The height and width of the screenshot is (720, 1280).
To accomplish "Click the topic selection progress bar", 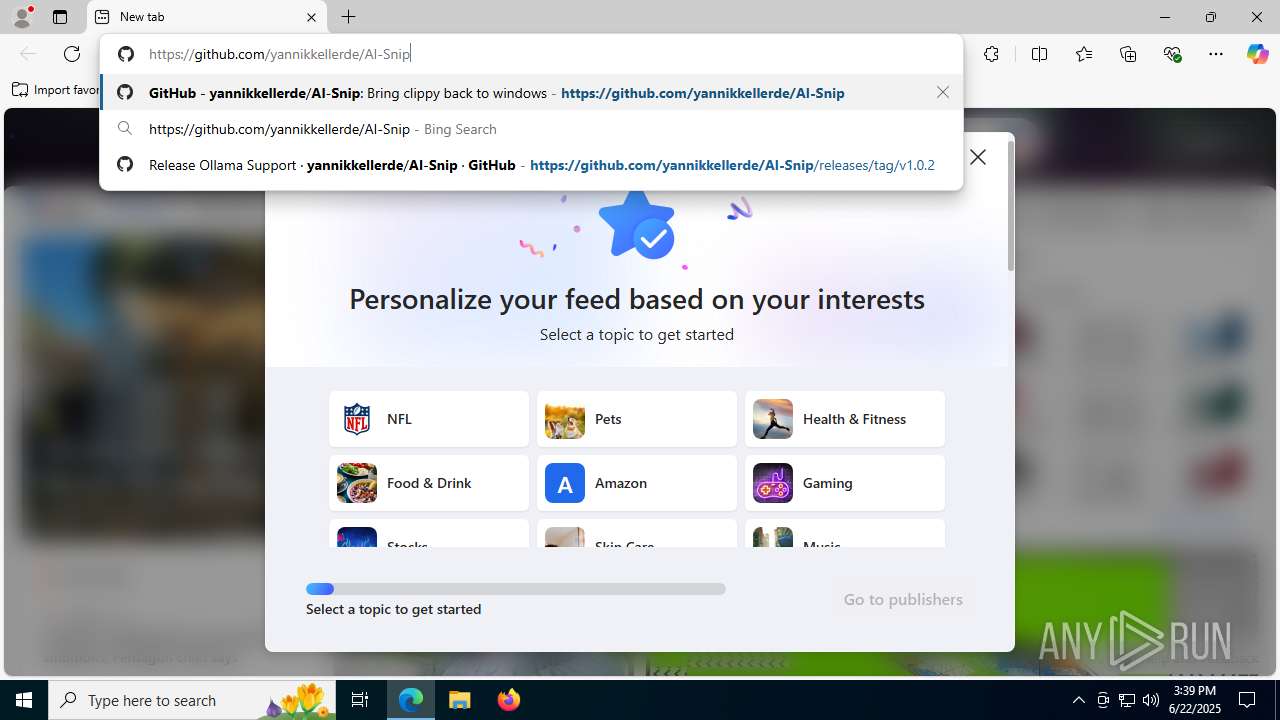I will tap(516, 589).
